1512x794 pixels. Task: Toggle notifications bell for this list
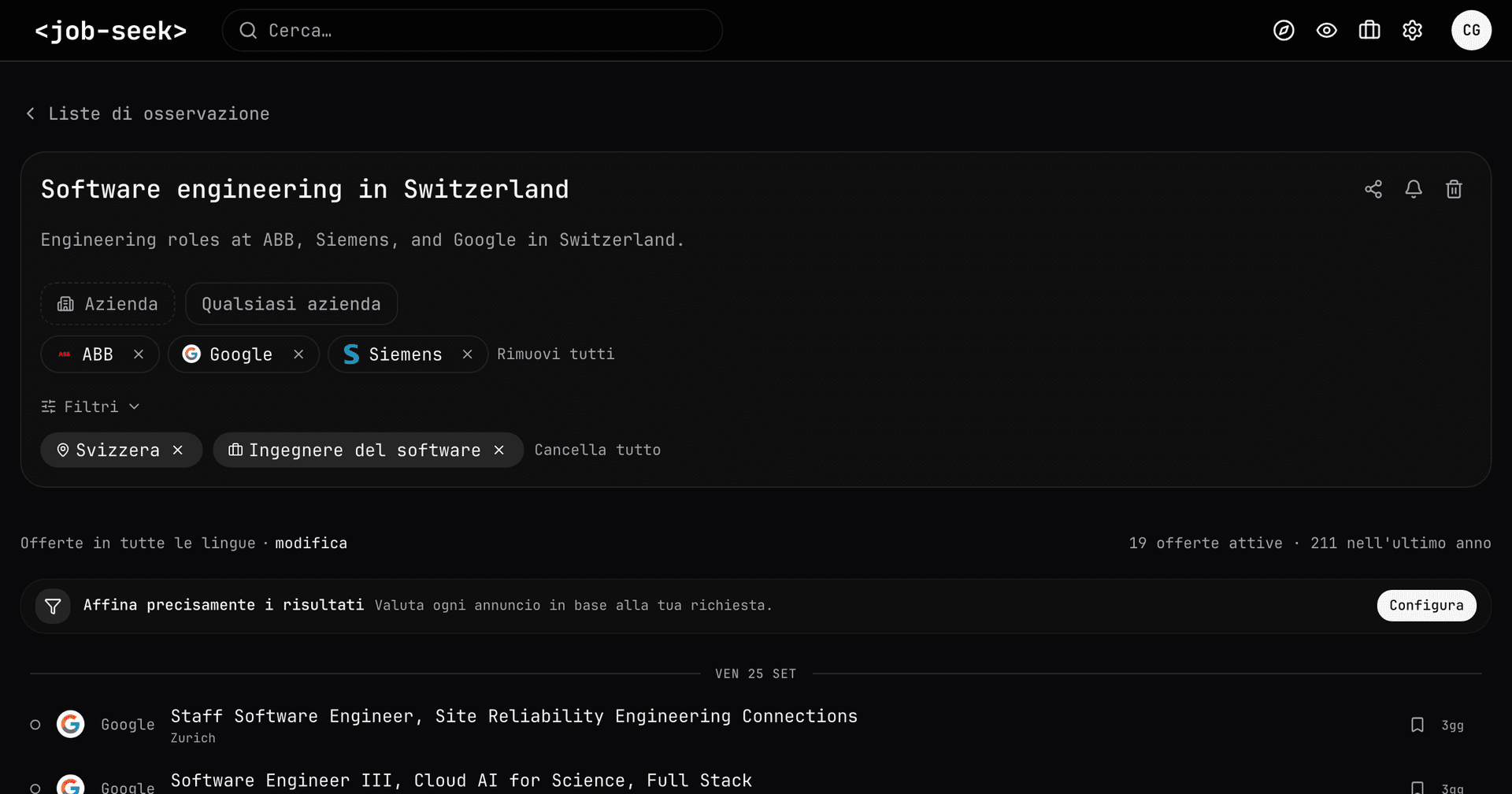(1414, 189)
